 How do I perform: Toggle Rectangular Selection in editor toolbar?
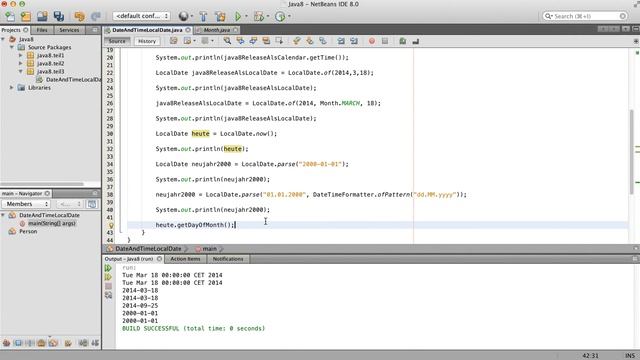279,41
